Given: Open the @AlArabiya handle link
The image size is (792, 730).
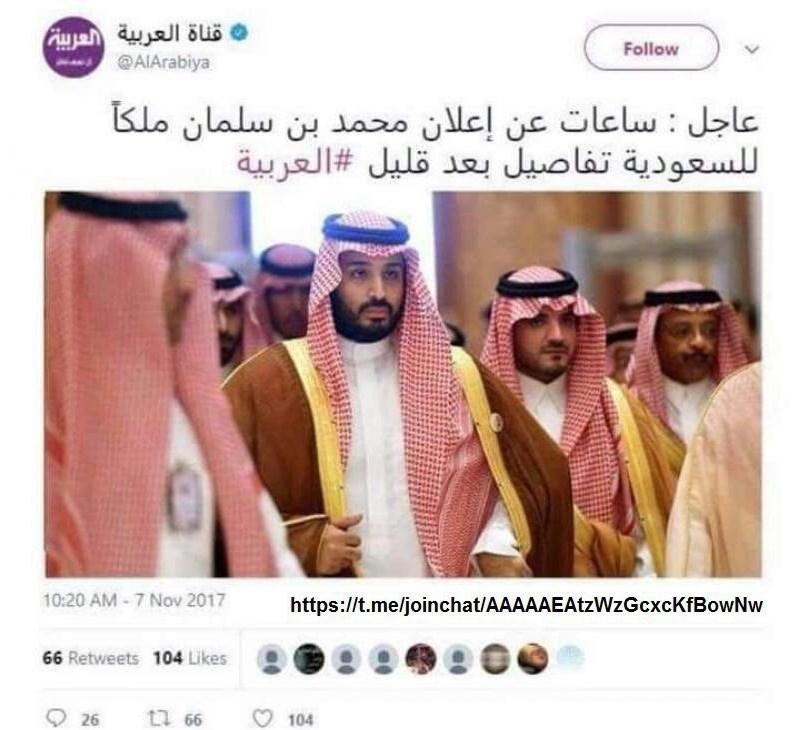Looking at the screenshot, I should [164, 63].
